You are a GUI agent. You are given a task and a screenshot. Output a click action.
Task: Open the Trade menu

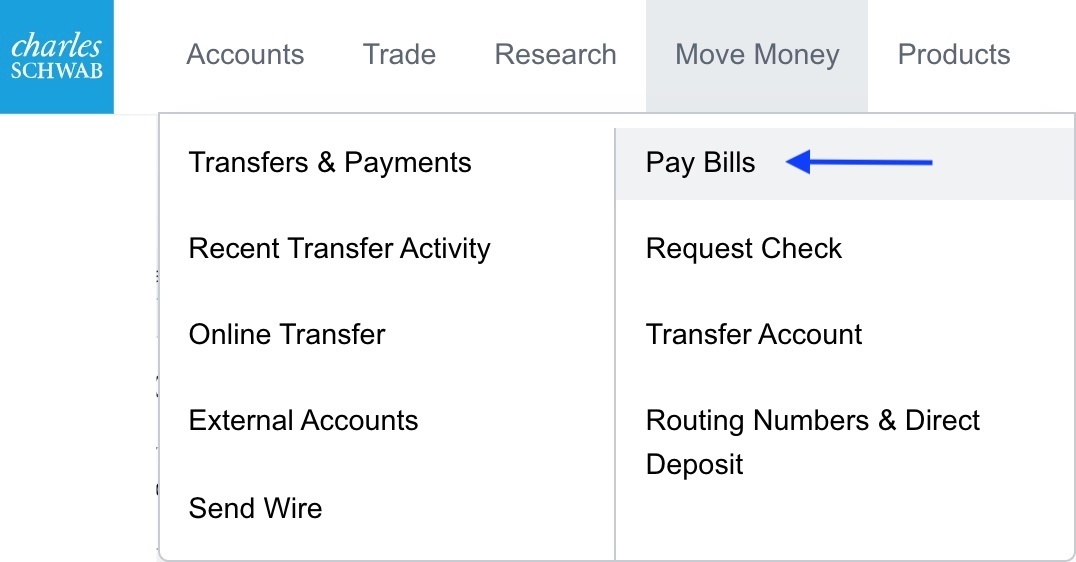point(399,54)
